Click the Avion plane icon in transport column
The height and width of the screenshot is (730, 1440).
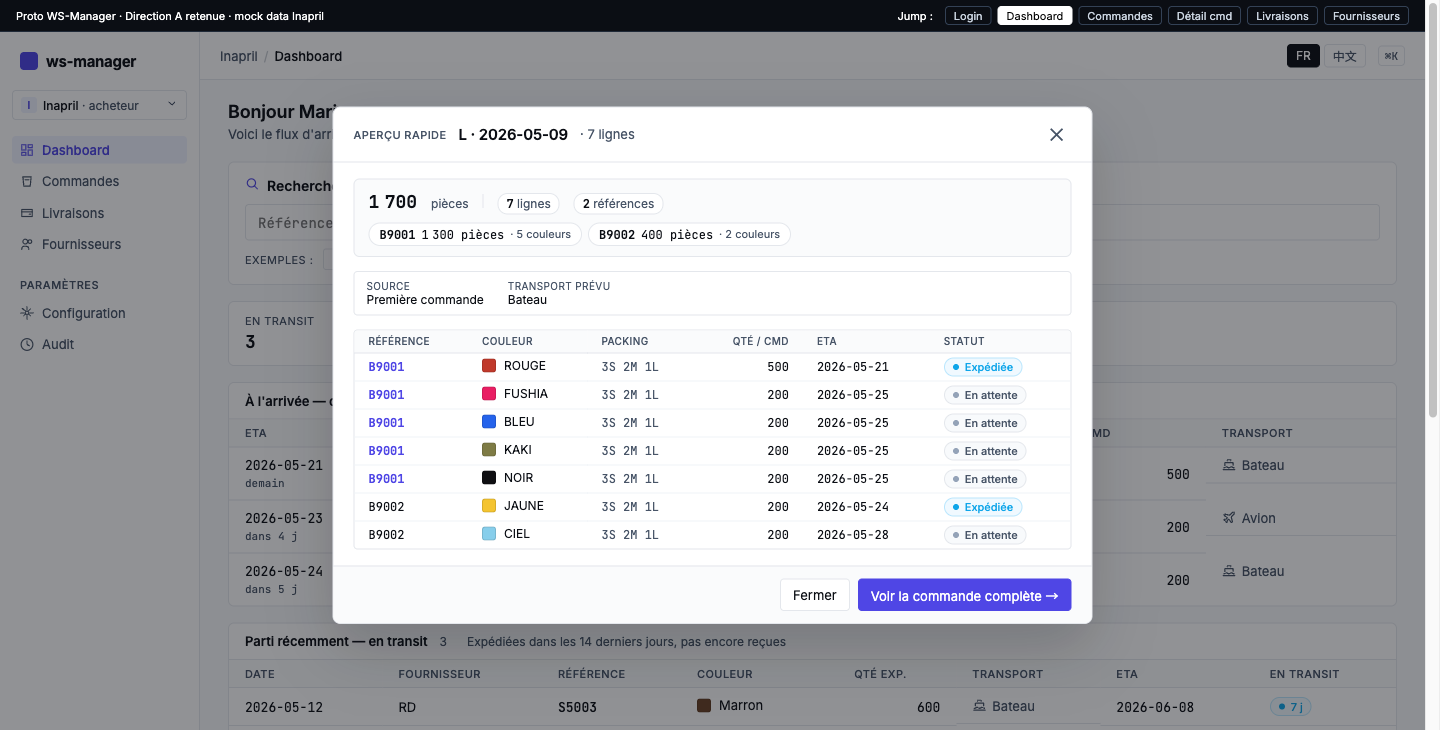tap(1229, 518)
